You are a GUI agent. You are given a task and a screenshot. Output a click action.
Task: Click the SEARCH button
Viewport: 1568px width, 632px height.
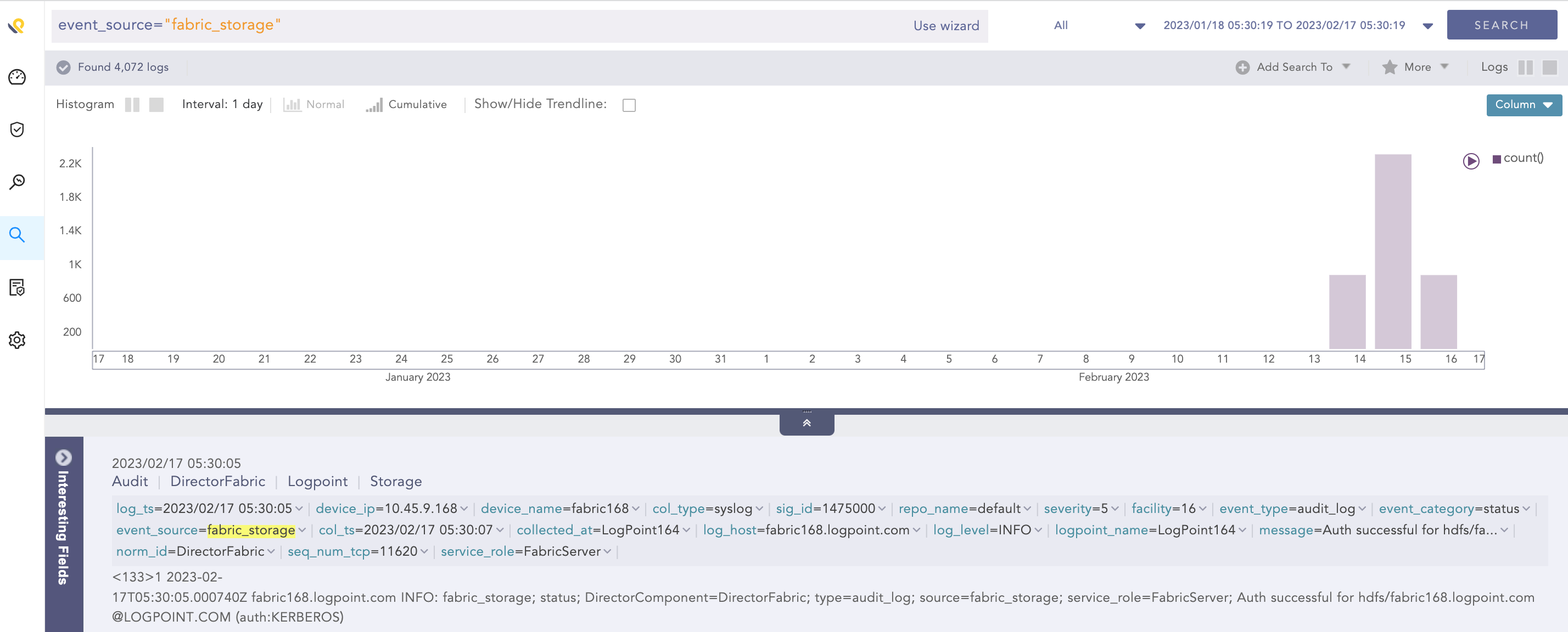point(1502,25)
